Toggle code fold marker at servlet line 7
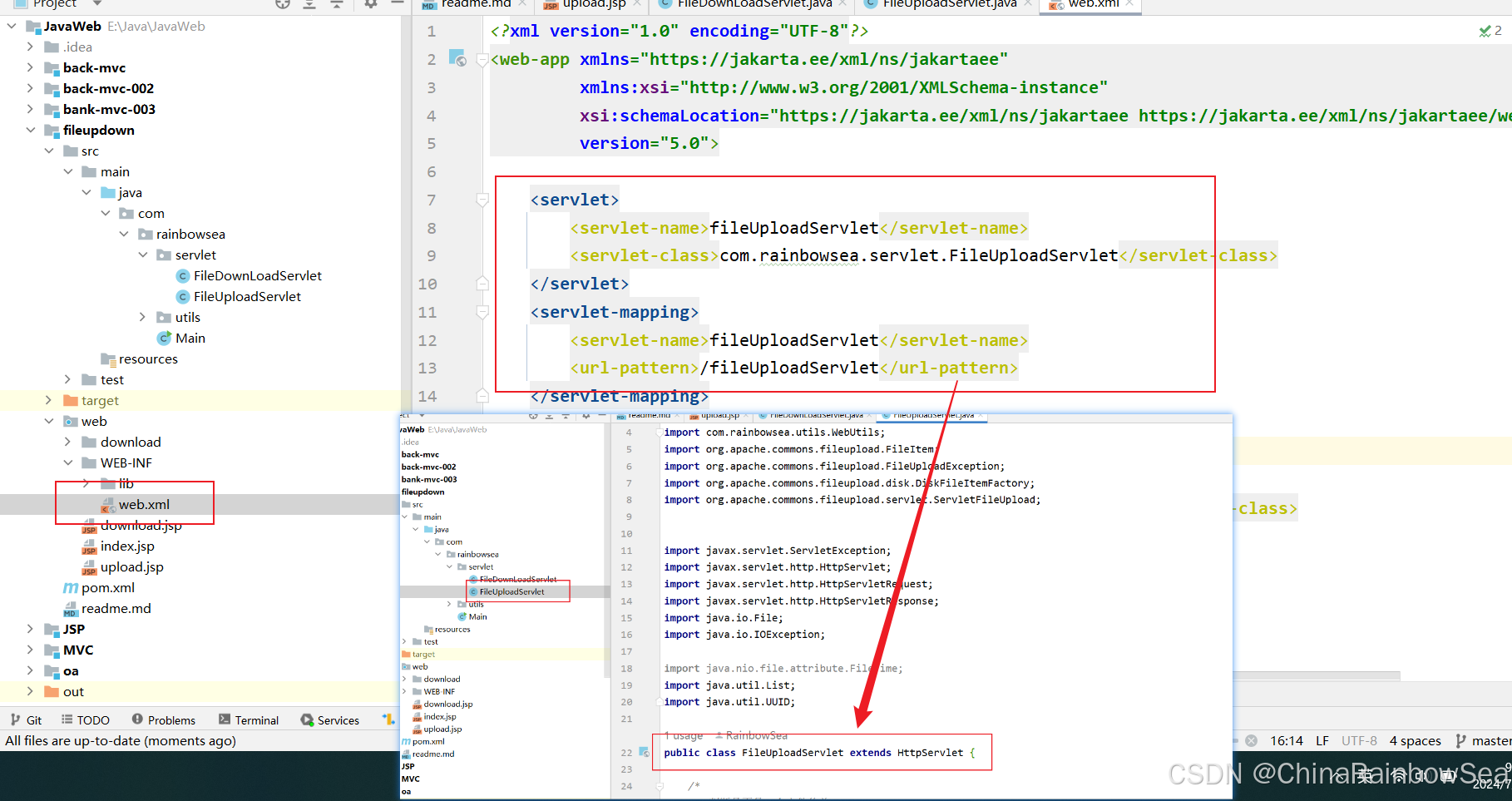This screenshot has width=1512, height=801. pyautogui.click(x=482, y=200)
